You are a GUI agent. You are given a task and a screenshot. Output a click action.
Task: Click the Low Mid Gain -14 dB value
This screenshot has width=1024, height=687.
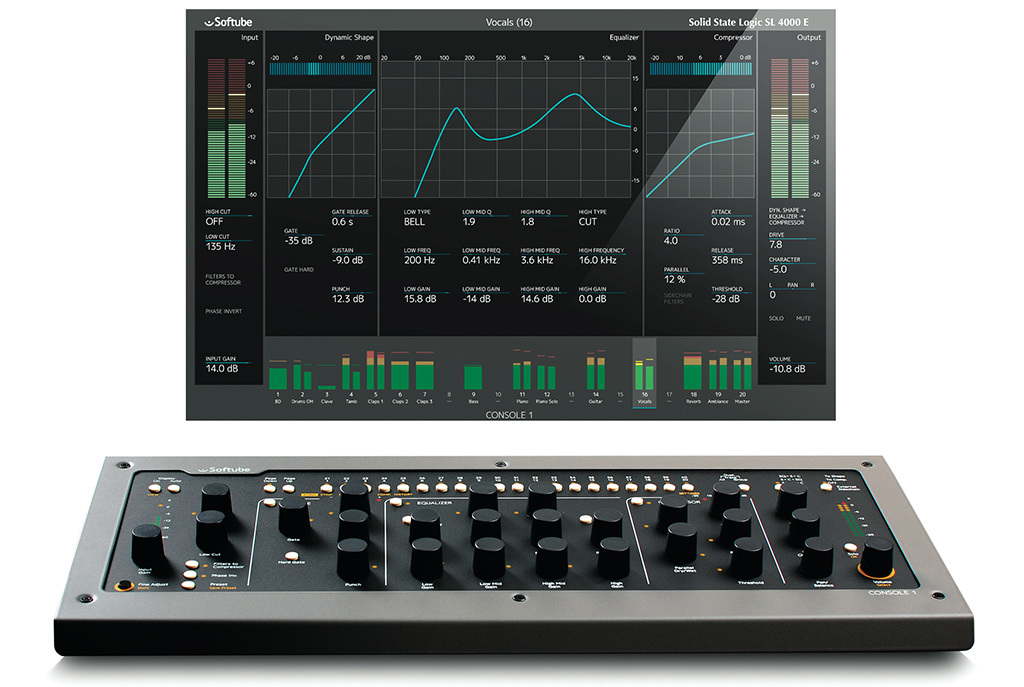click(477, 299)
